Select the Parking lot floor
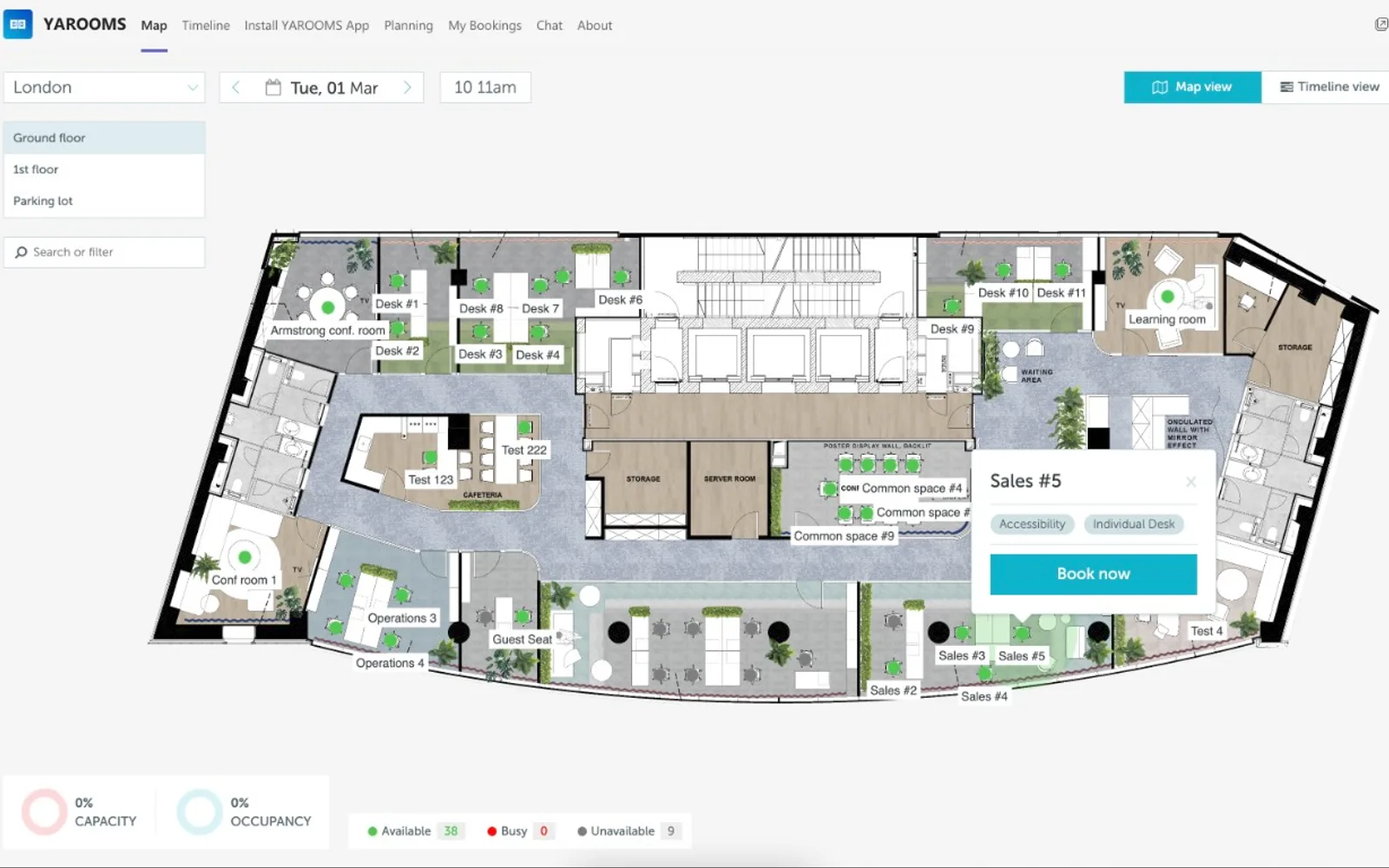The height and width of the screenshot is (868, 1389). pos(104,201)
